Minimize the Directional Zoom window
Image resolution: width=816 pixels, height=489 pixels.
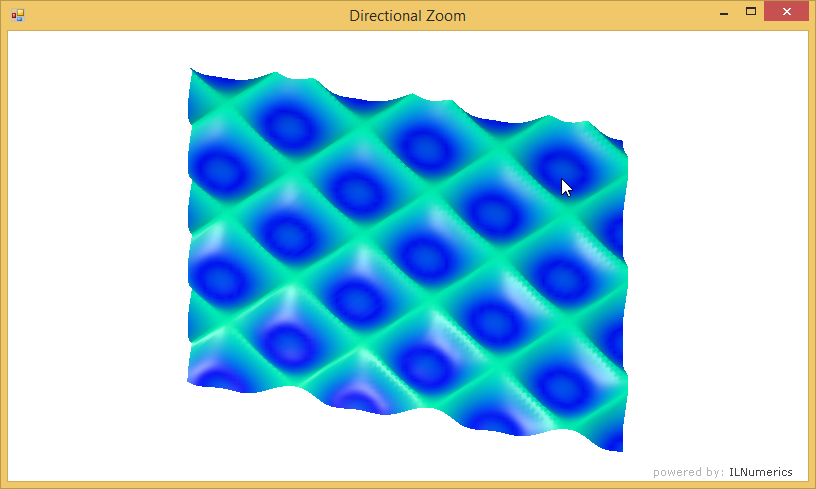coord(724,12)
